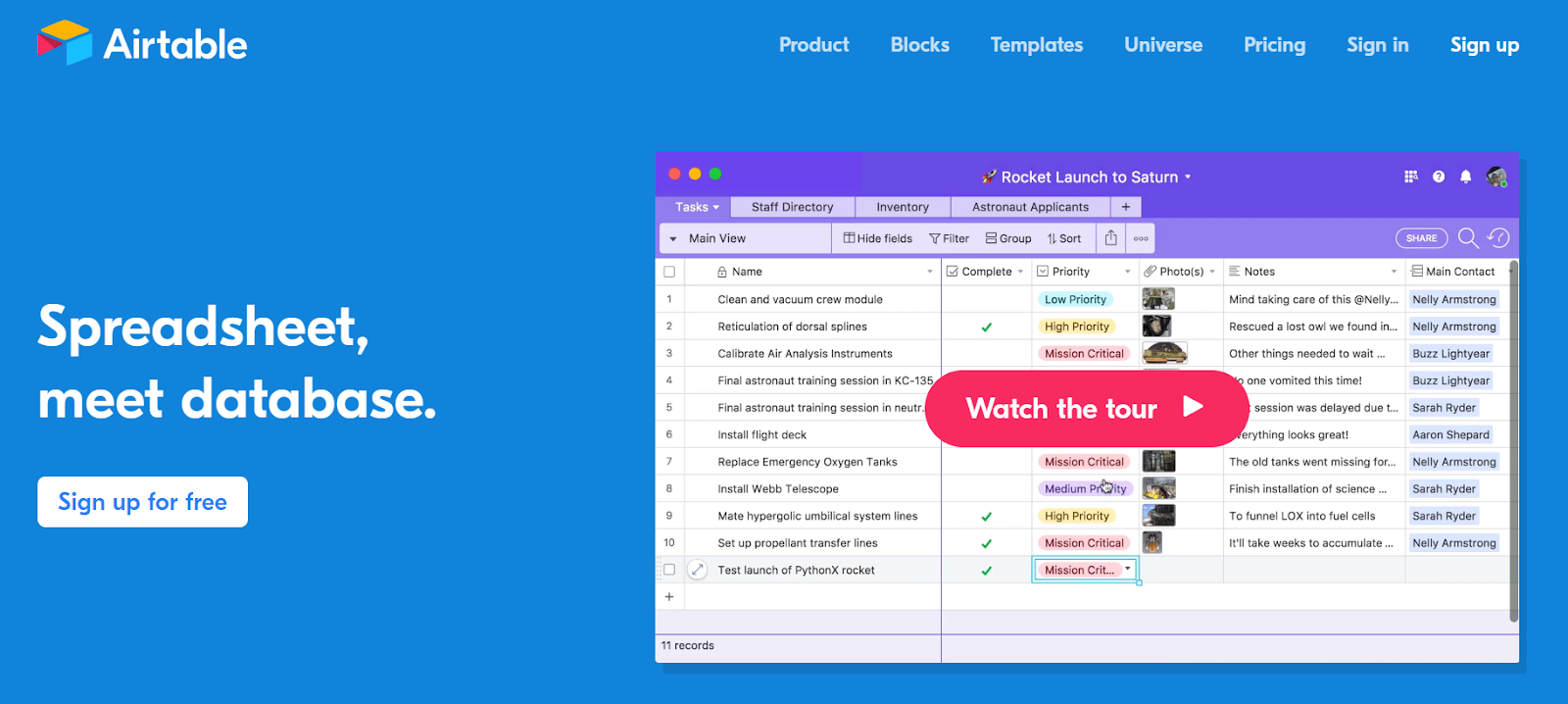Toggle Complete cell for Calibrate Air Analysis Instruments
This screenshot has width=1568, height=704.
987,353
